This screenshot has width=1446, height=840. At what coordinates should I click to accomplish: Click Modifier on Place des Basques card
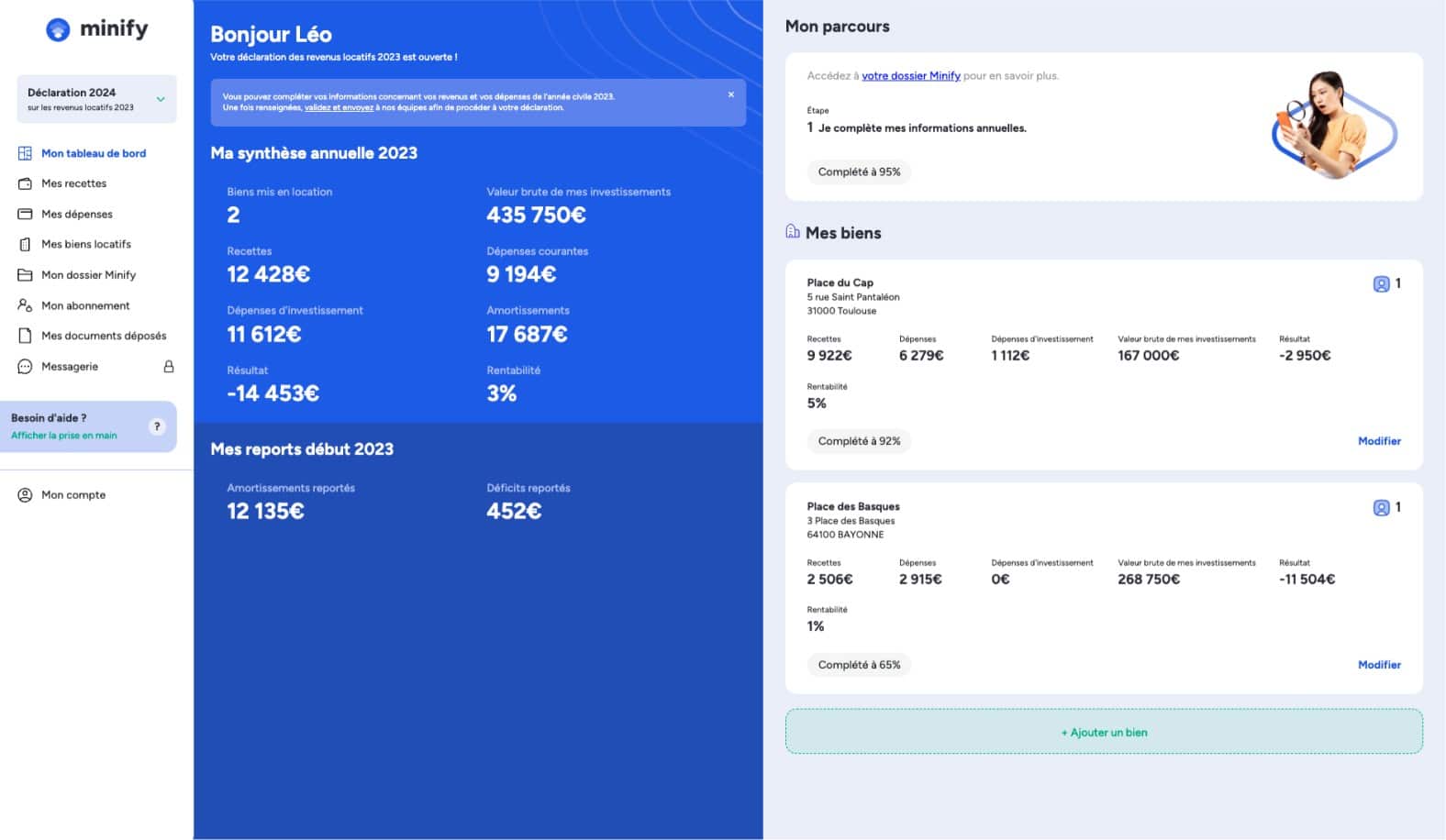click(1379, 665)
